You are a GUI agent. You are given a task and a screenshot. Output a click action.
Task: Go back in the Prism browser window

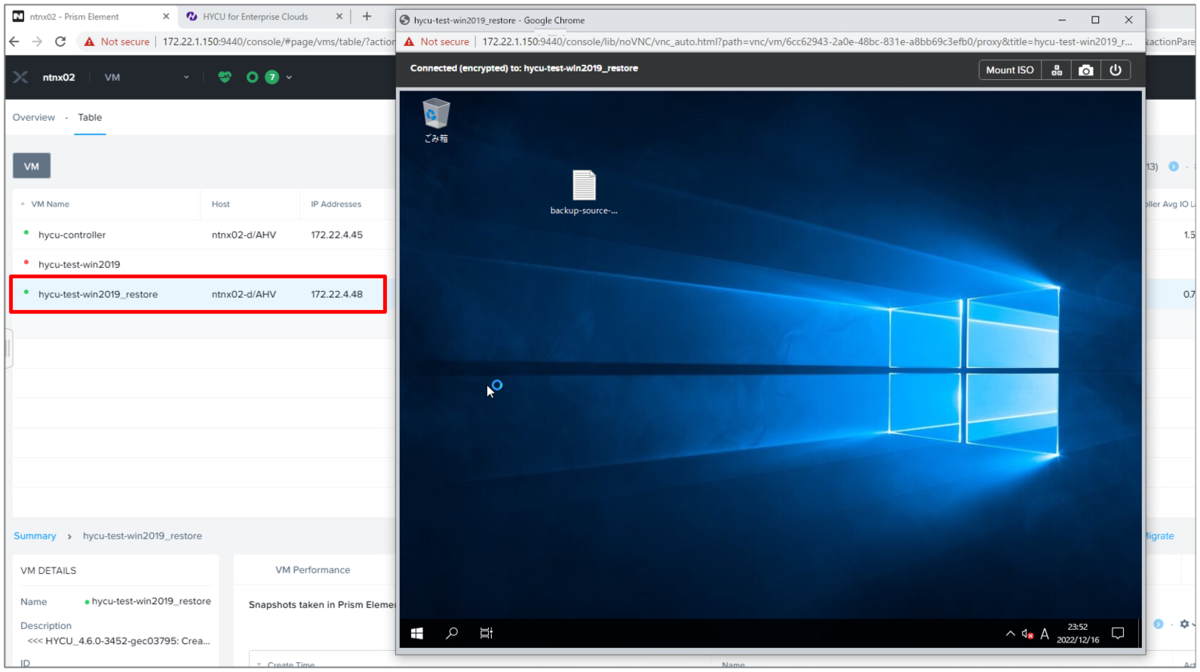pos(14,42)
